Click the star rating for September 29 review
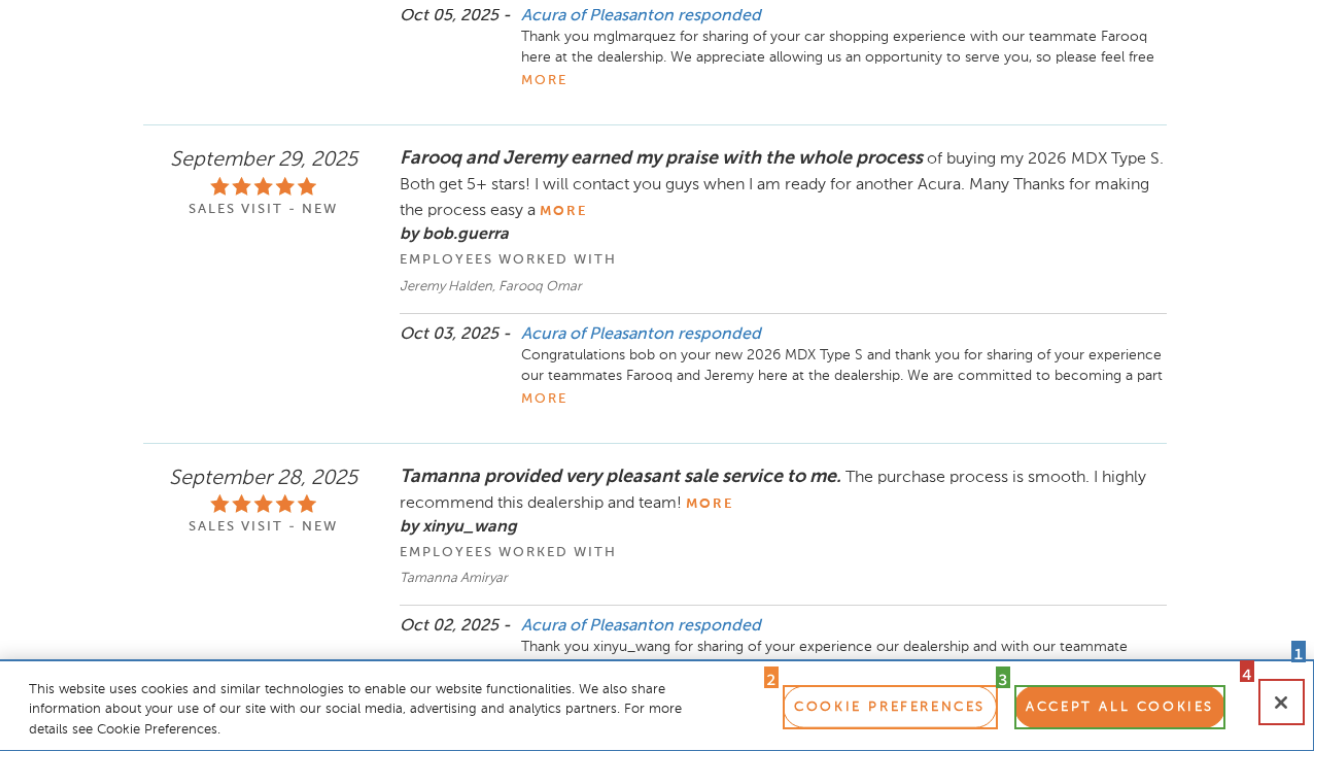 click(x=263, y=187)
